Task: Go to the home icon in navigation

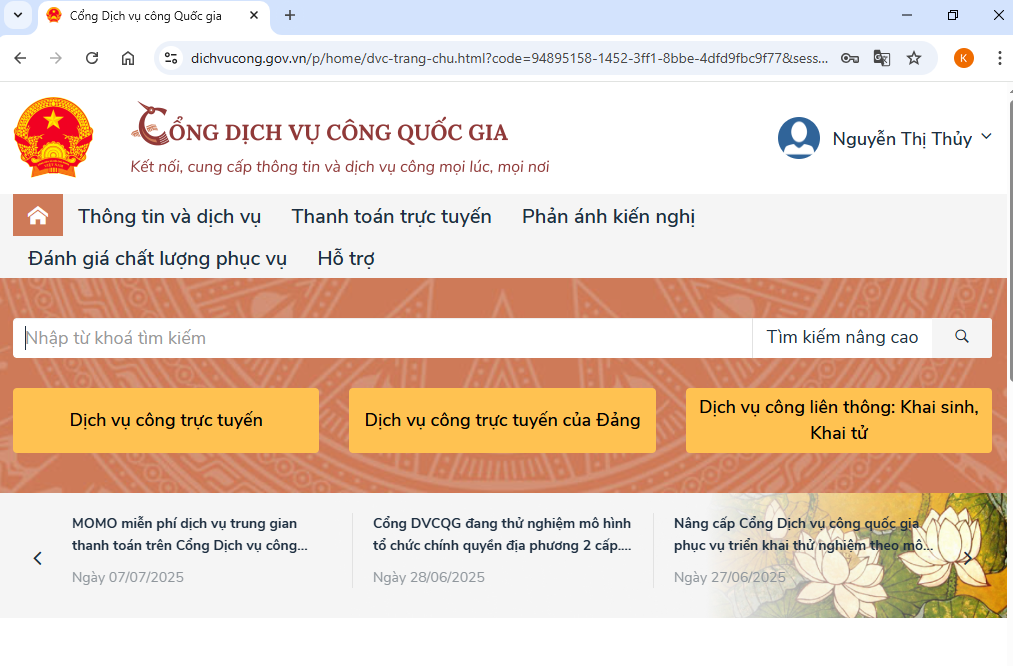Action: [x=38, y=215]
